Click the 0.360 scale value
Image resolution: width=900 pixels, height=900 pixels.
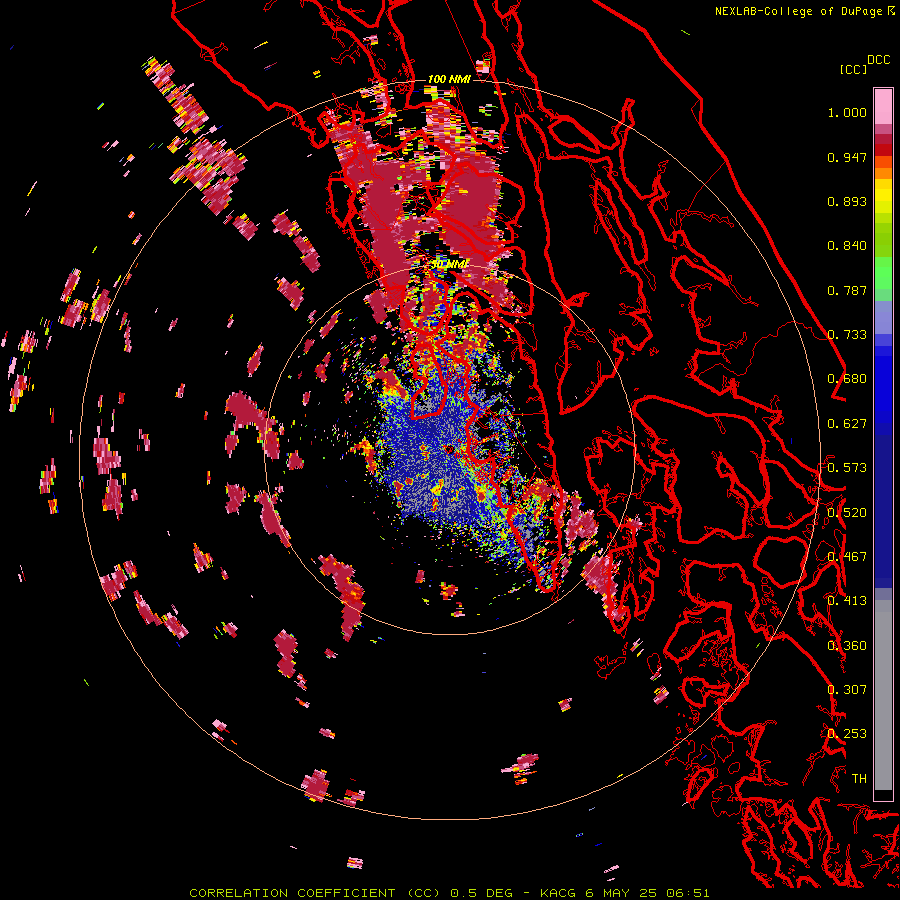coord(847,646)
